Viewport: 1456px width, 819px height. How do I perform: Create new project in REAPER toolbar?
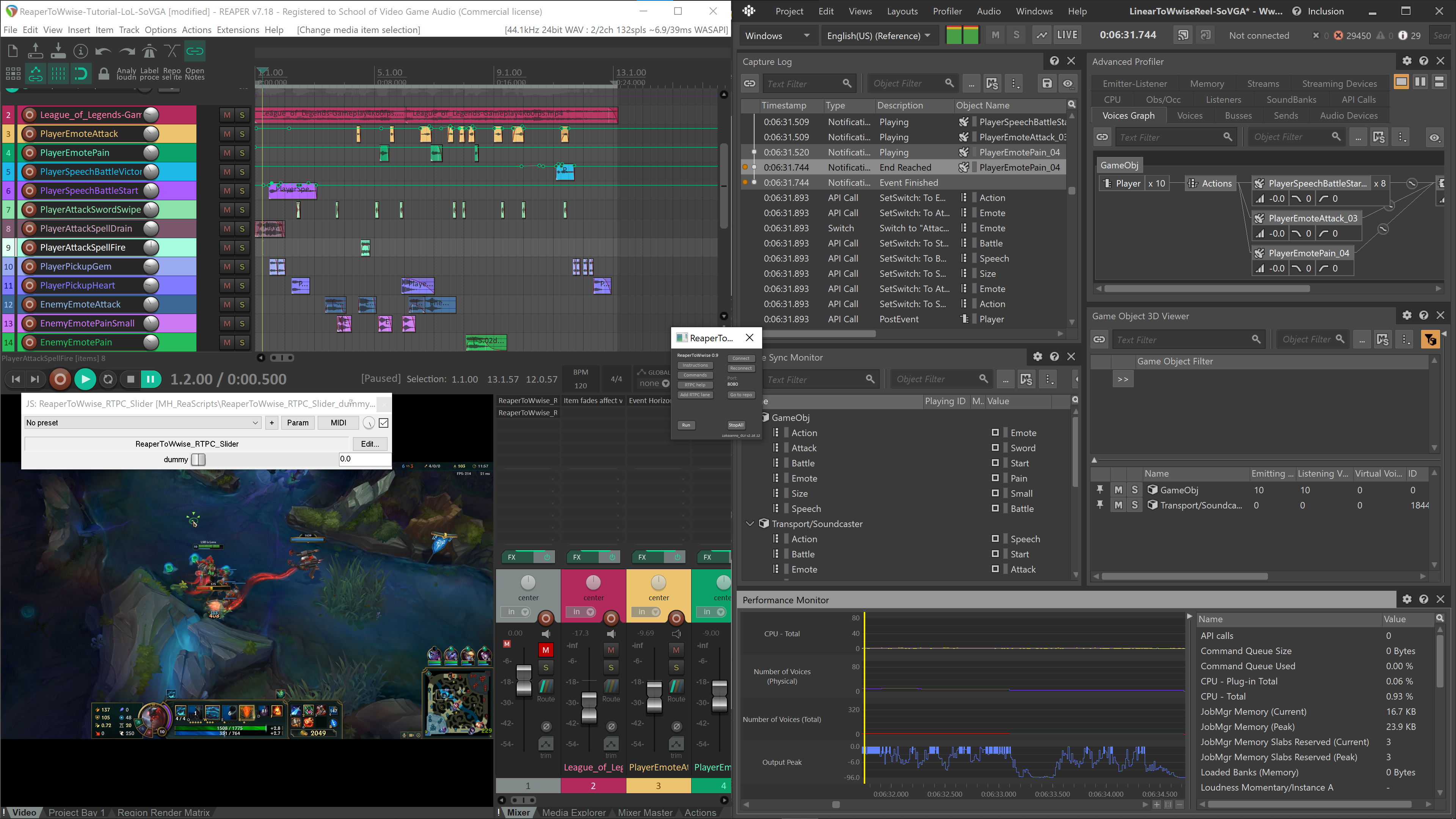click(x=13, y=52)
